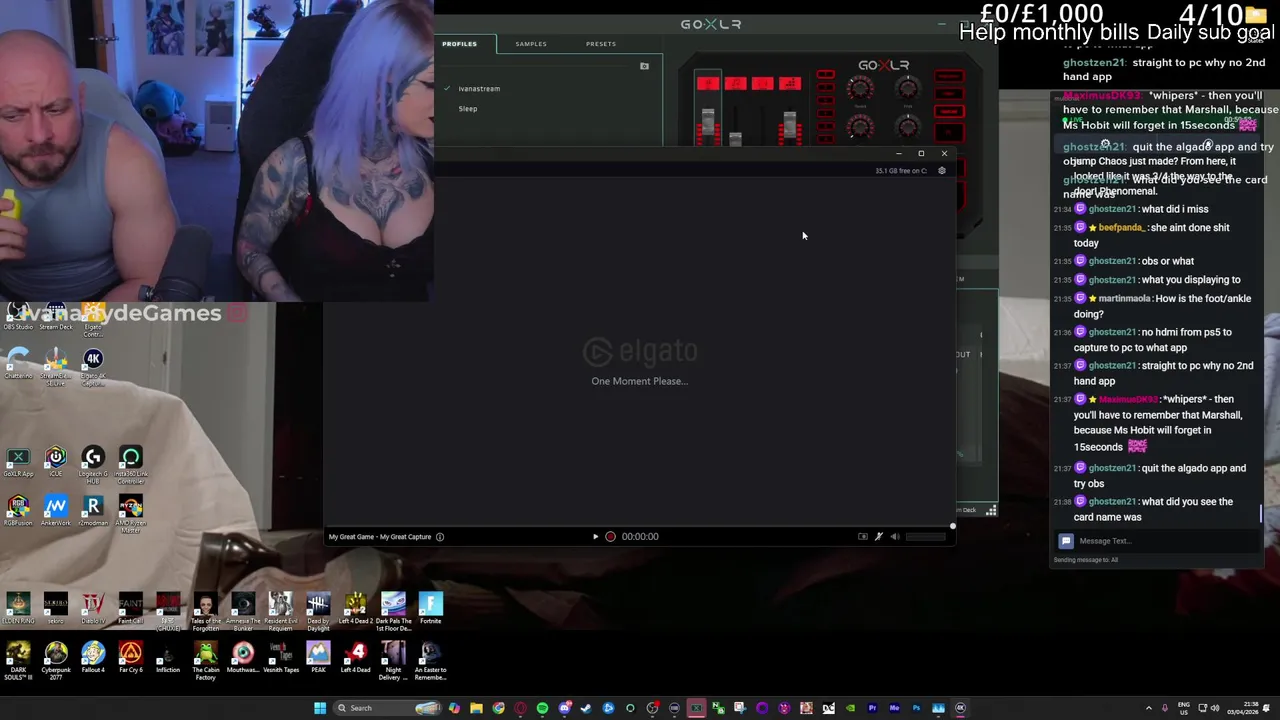Open RGBFusion desktop shortcut
Viewport: 1280px width, 720px height.
(18, 511)
